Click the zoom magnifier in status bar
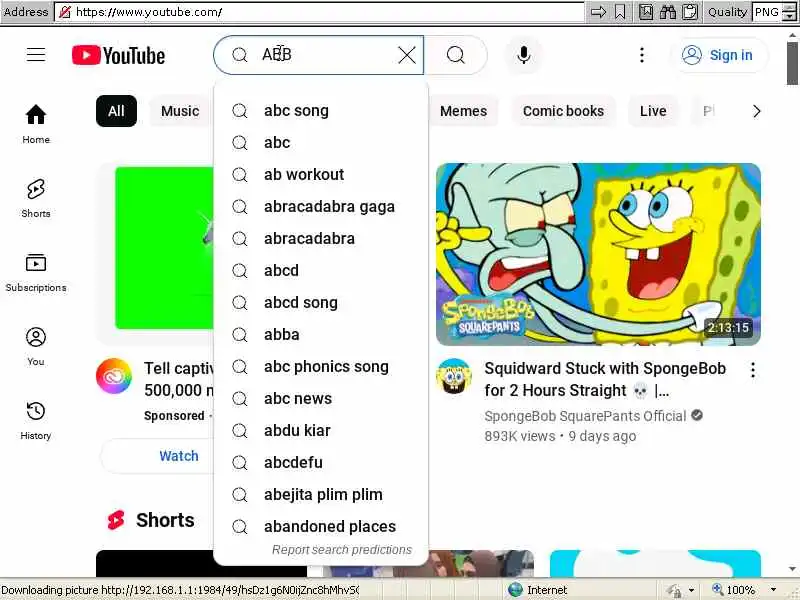The width and height of the screenshot is (800, 600). [x=717, y=590]
